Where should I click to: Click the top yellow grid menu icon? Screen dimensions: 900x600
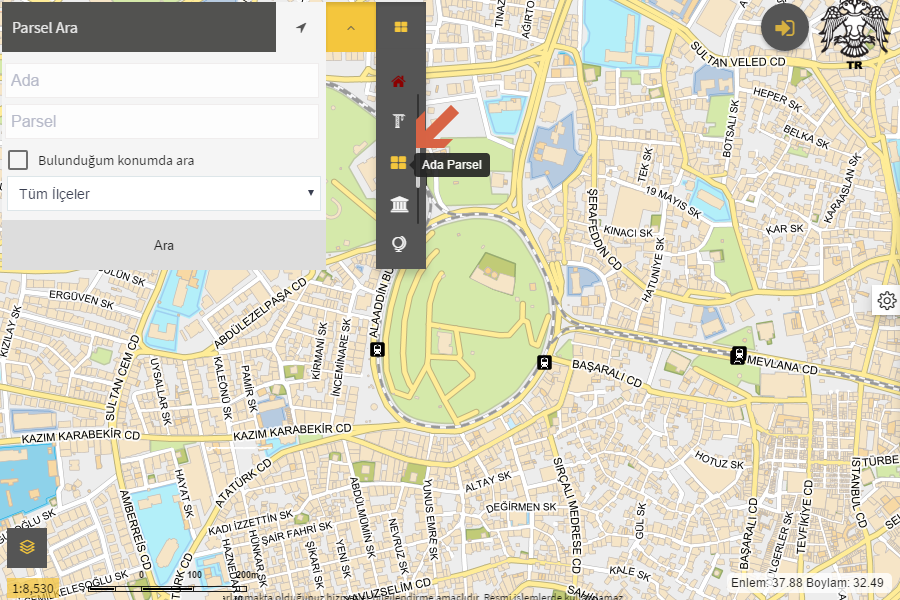click(x=401, y=27)
